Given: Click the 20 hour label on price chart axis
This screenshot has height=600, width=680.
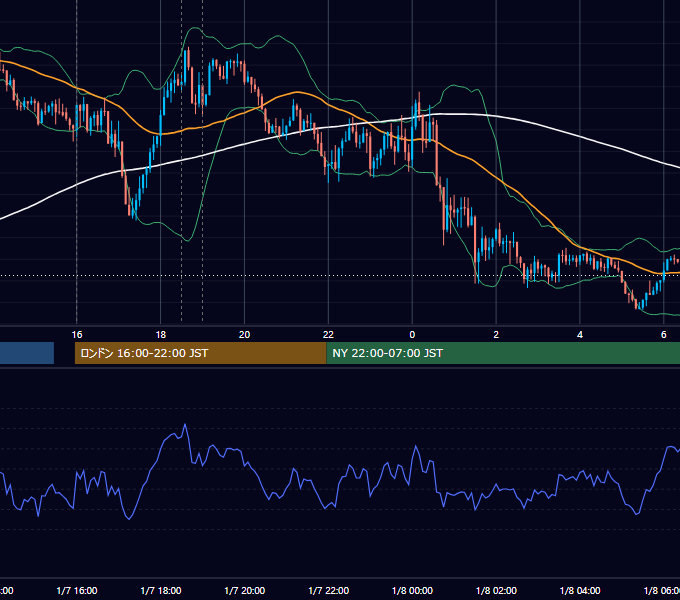Looking at the screenshot, I should [x=244, y=334].
